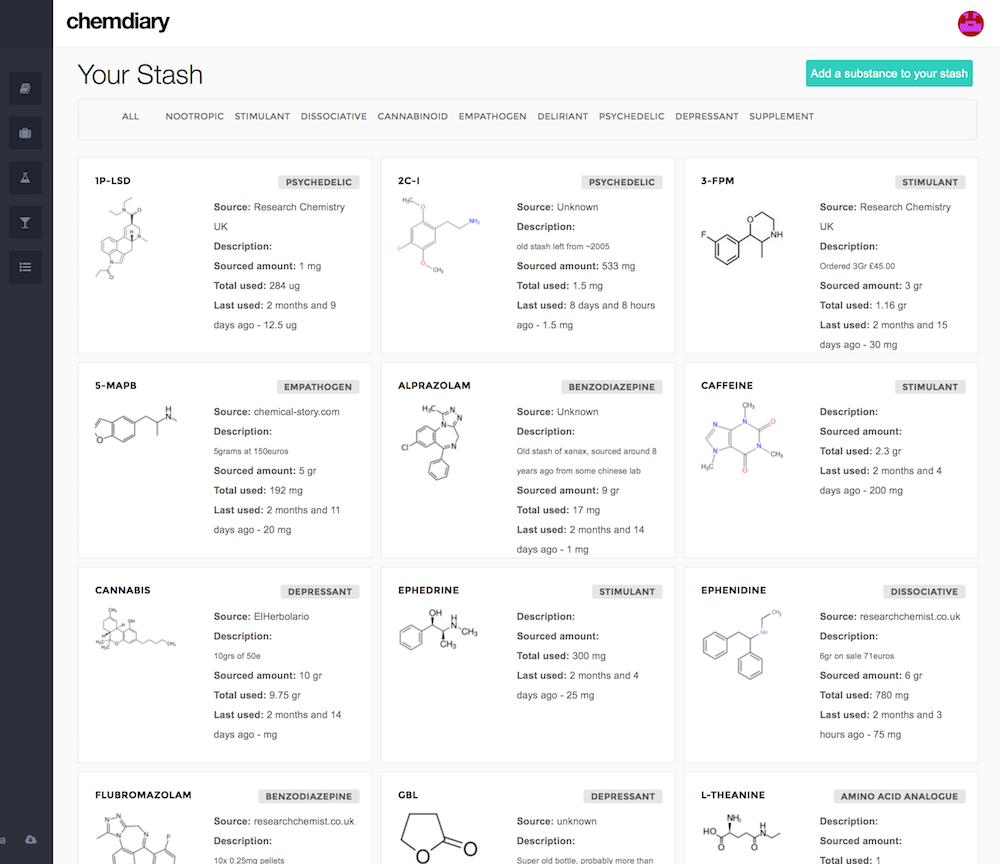The width and height of the screenshot is (1000, 864).
Task: Click the briefcase stash sidebar icon
Action: click(25, 133)
